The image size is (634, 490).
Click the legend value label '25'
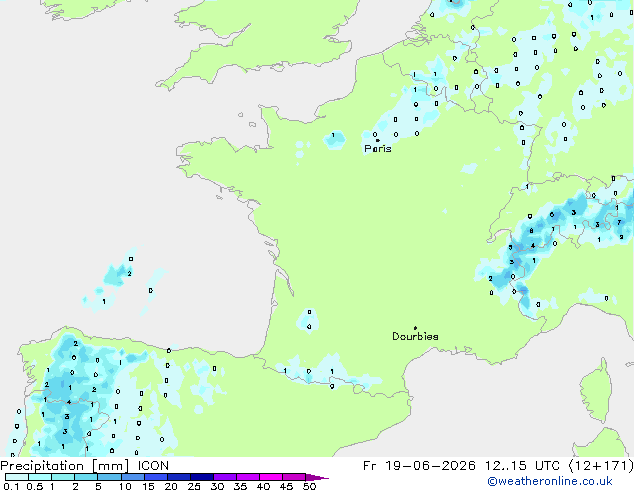(194, 486)
